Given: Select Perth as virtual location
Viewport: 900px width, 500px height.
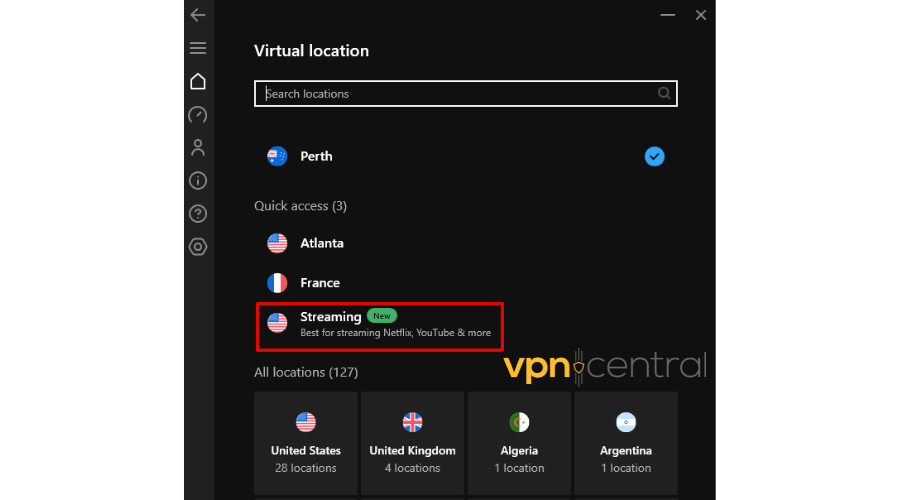Looking at the screenshot, I should pos(465,156).
